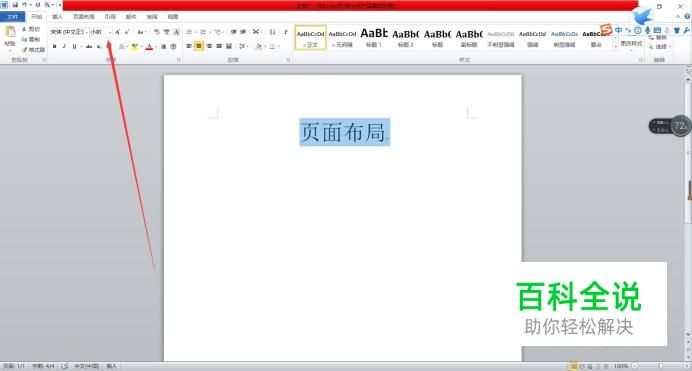Apply the 标题 1 heading style
This screenshot has width=692, height=371.
(x=374, y=37)
